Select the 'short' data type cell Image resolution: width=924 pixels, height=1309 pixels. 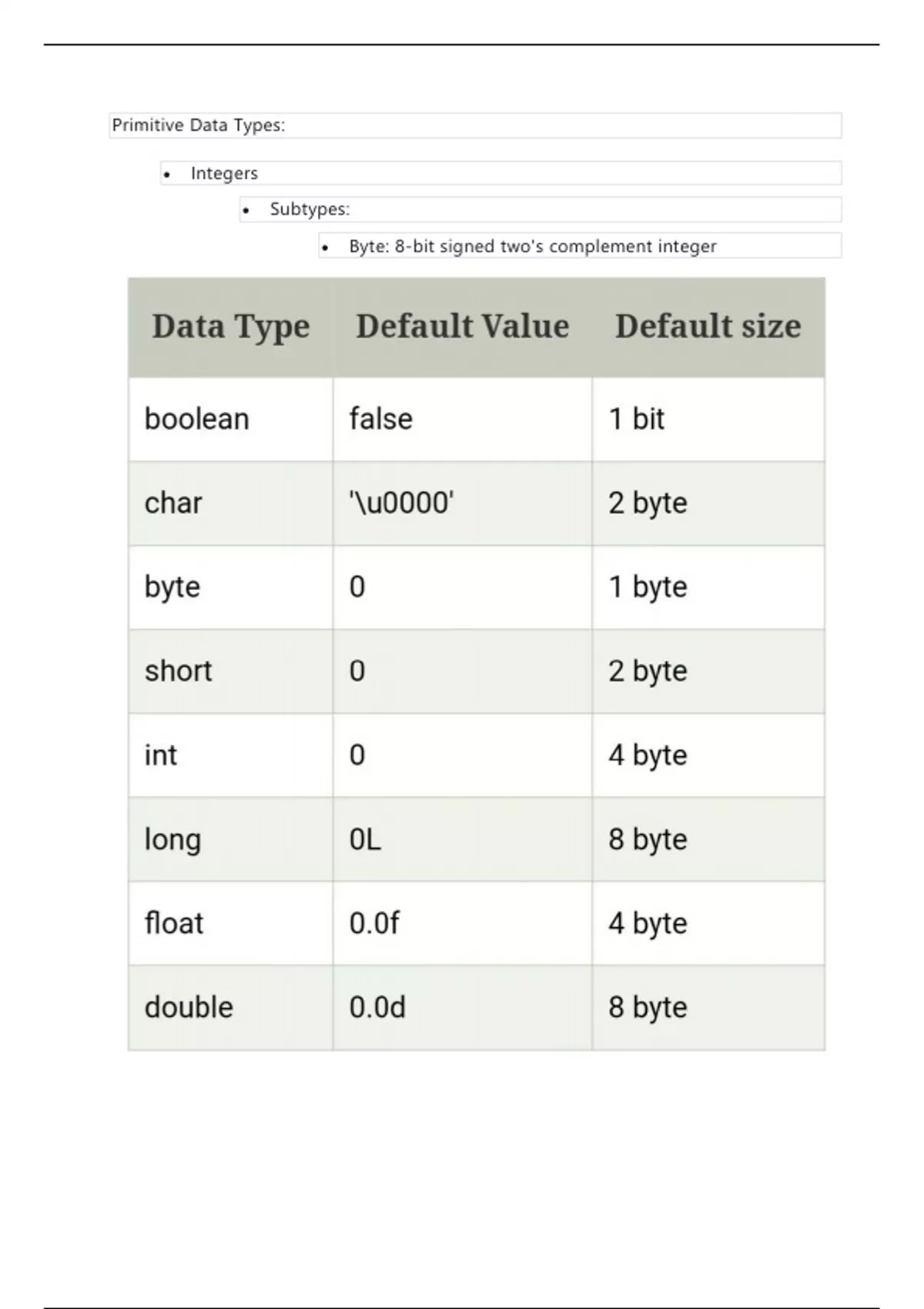[x=178, y=671]
